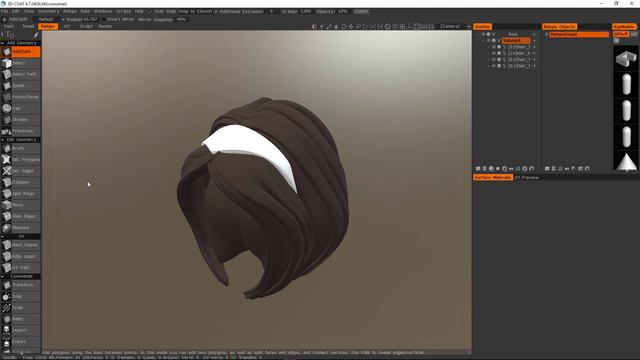Run the Scale command

click(x=20, y=308)
